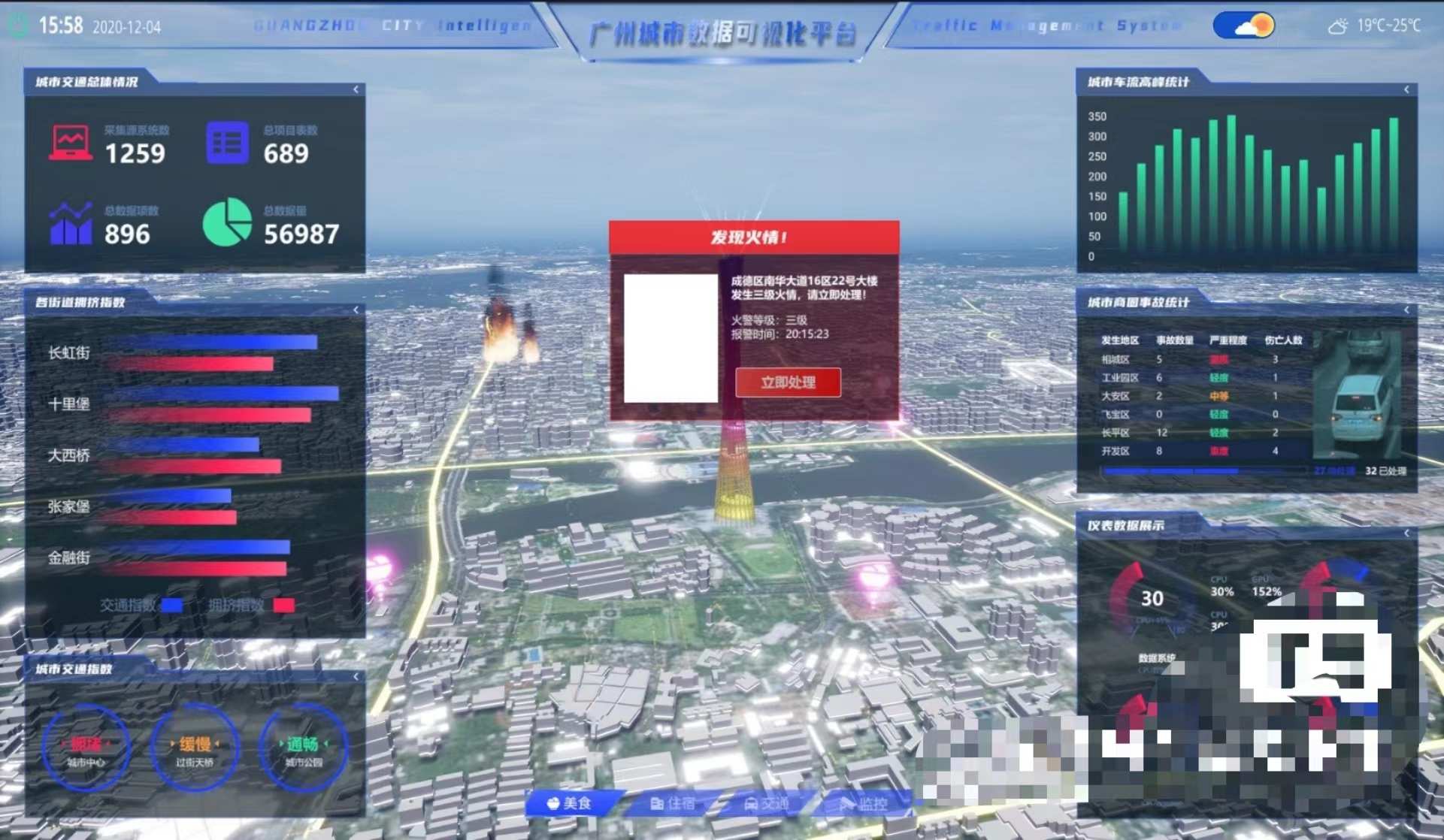Click the red monitor icon beside 1259

[x=71, y=143]
